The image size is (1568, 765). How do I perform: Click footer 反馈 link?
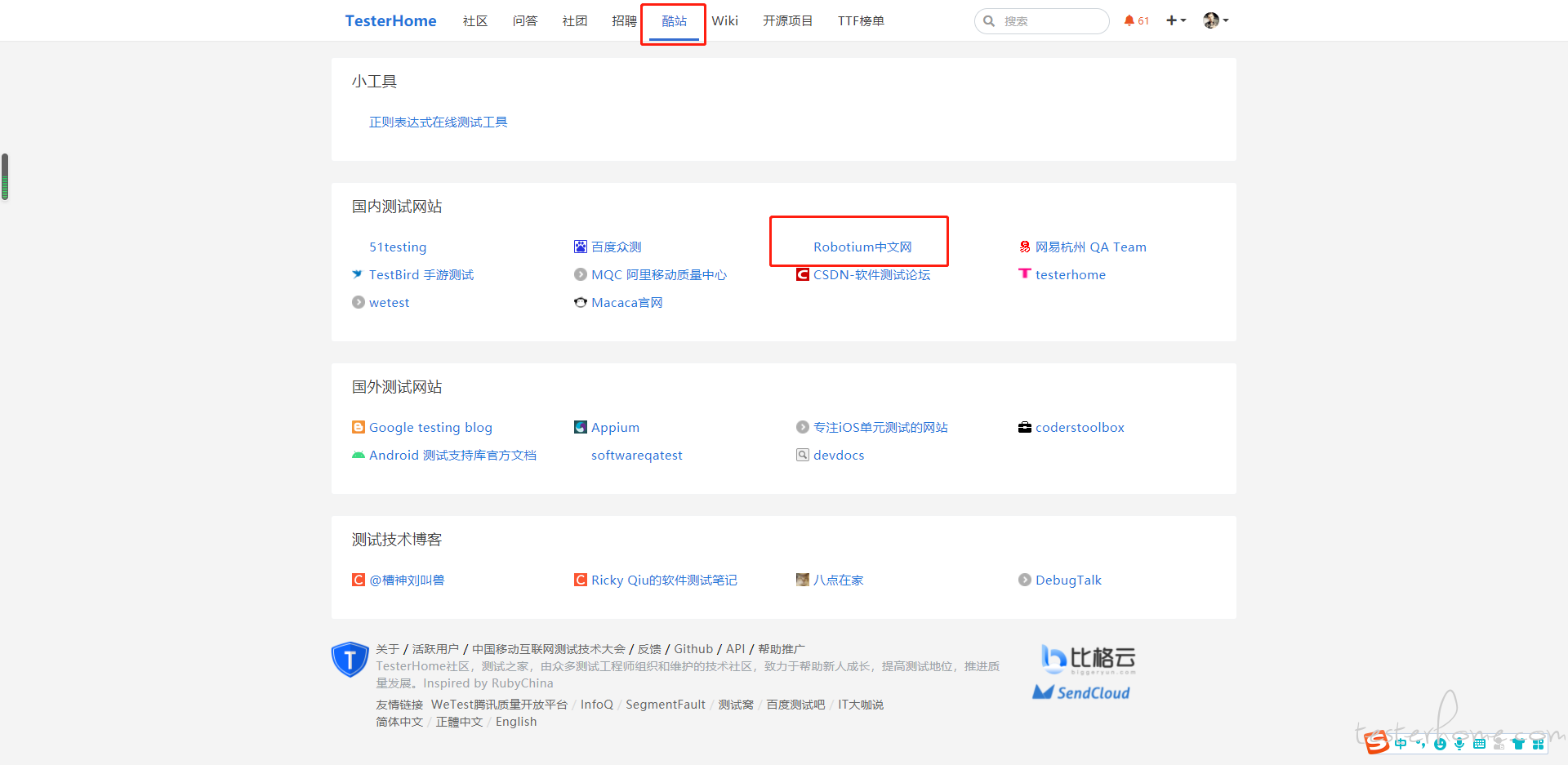click(649, 648)
